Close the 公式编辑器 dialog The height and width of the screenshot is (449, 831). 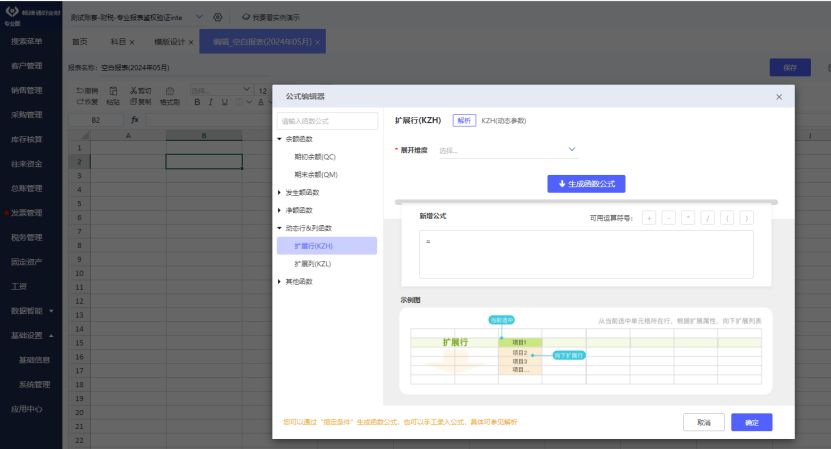779,97
